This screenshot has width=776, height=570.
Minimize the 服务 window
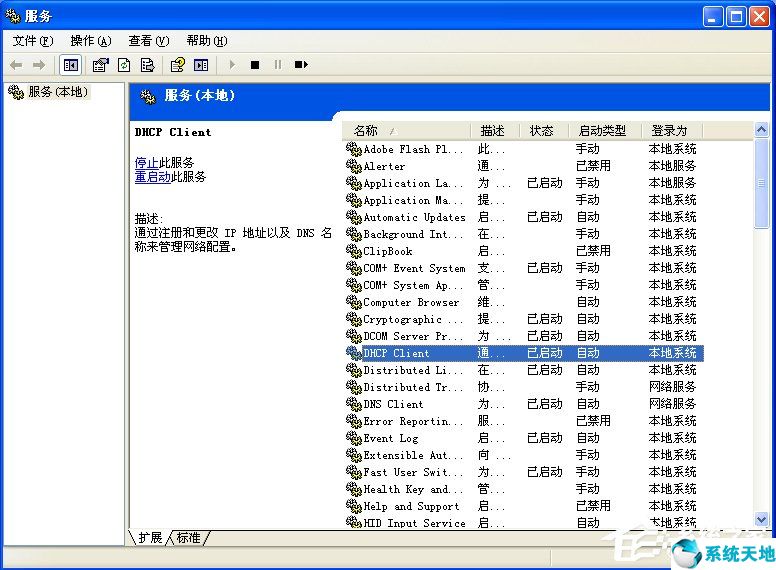click(713, 16)
